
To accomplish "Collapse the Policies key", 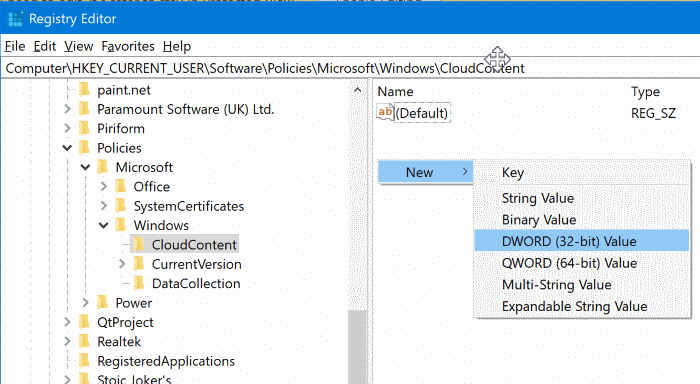I will 67,148.
